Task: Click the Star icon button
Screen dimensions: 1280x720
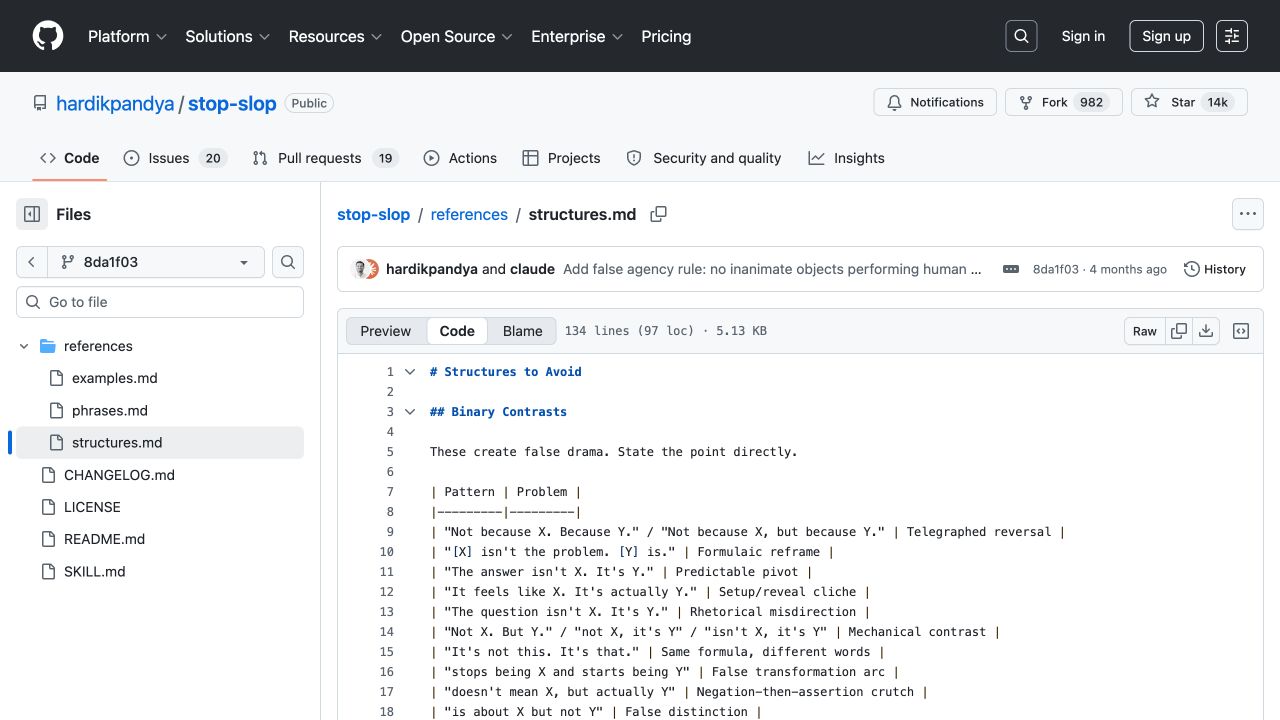Action: pyautogui.click(x=1189, y=102)
